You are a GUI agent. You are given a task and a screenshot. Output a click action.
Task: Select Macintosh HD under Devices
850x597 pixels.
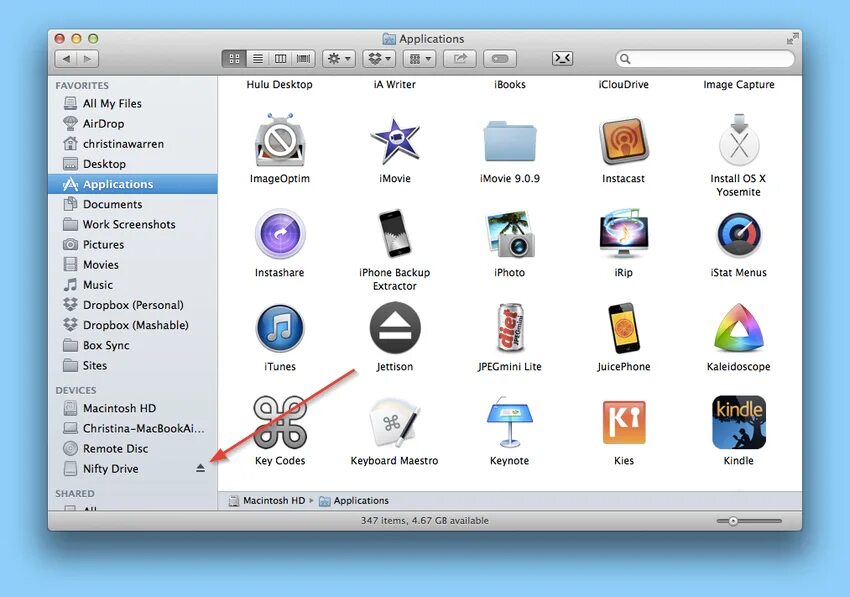[132, 408]
